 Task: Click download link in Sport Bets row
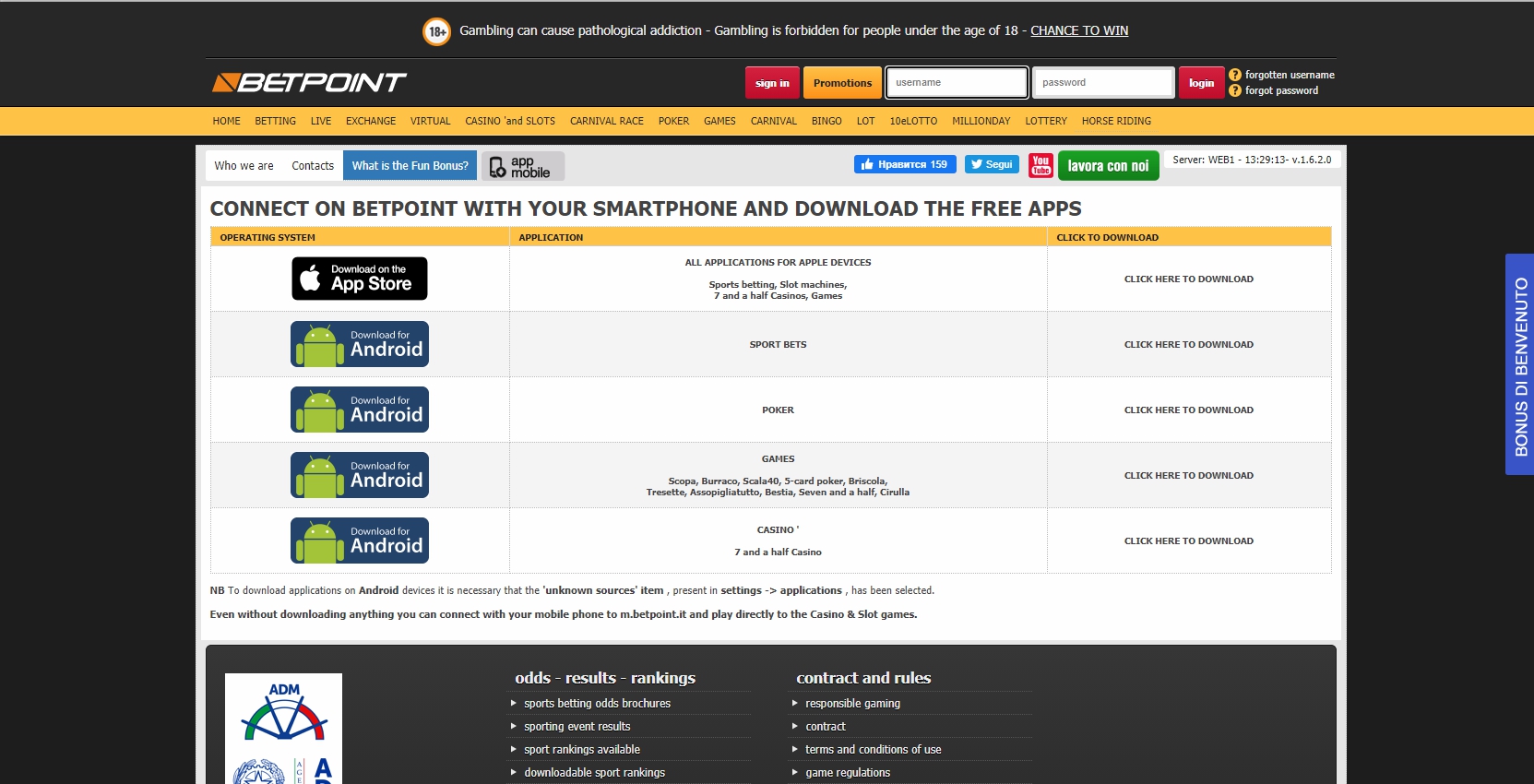point(1188,344)
